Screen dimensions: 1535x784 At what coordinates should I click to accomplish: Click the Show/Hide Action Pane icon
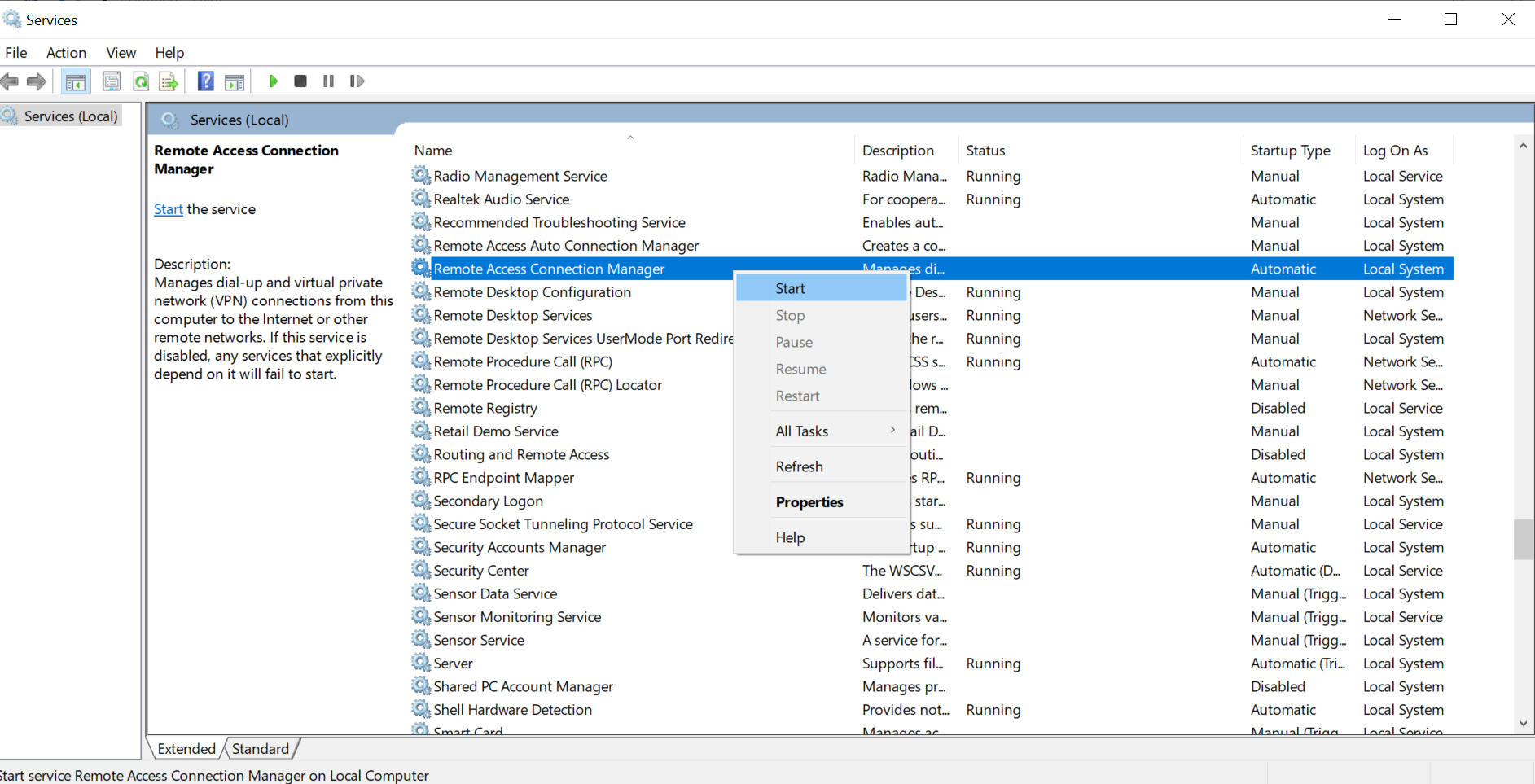coord(235,81)
